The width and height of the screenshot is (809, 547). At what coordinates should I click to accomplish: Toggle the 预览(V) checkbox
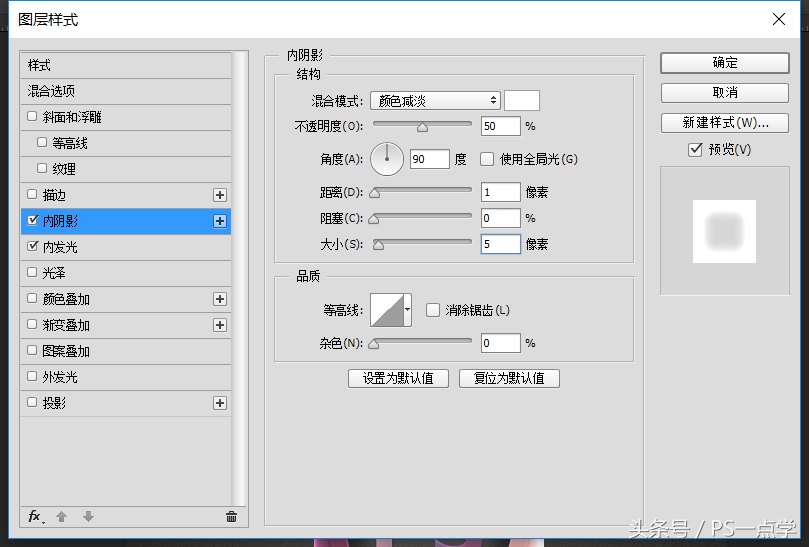[695, 150]
